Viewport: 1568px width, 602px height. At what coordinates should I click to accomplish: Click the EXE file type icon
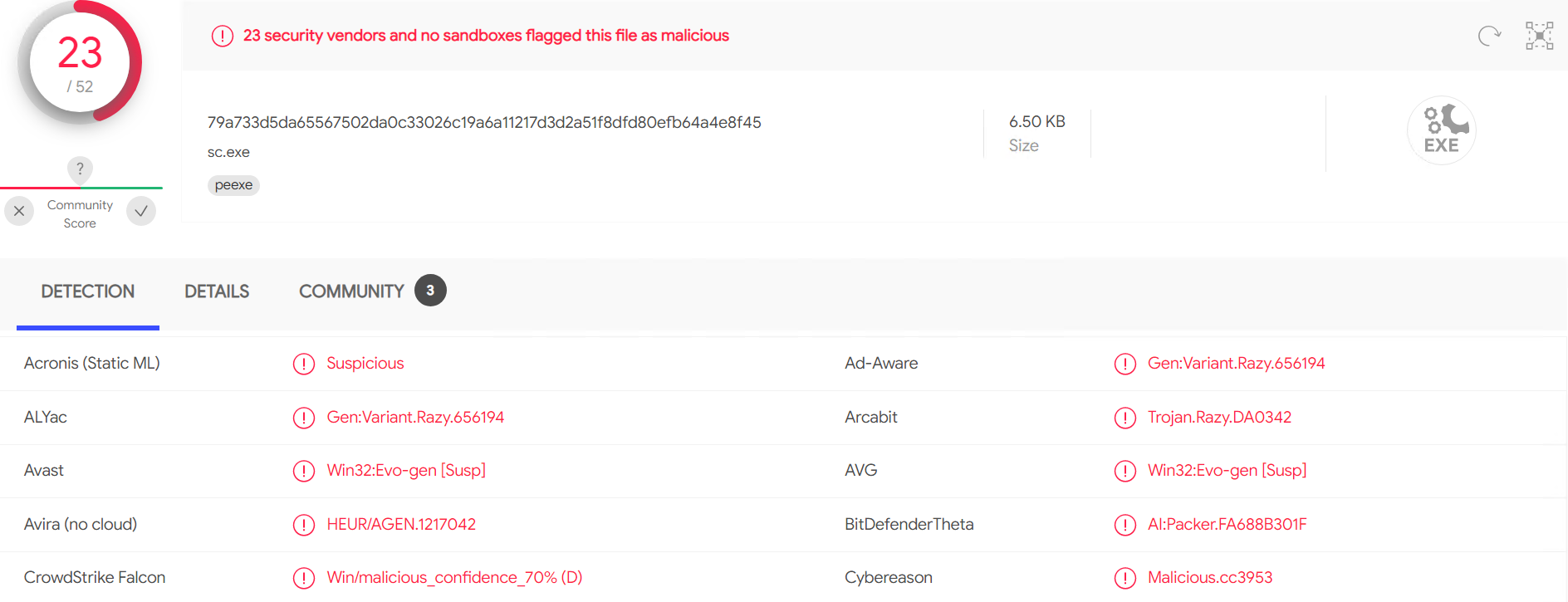pyautogui.click(x=1442, y=130)
